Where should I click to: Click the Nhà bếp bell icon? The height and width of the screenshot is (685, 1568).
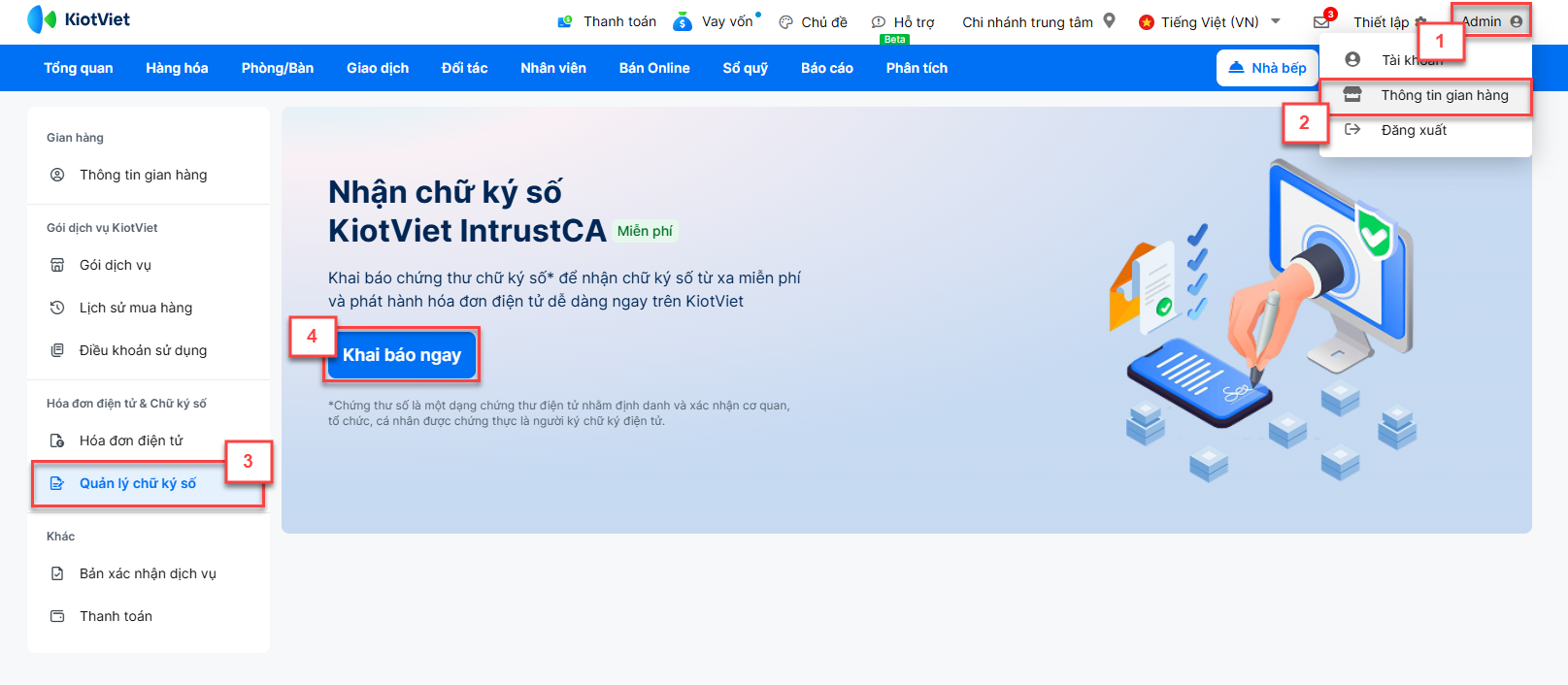pyautogui.click(x=1236, y=68)
